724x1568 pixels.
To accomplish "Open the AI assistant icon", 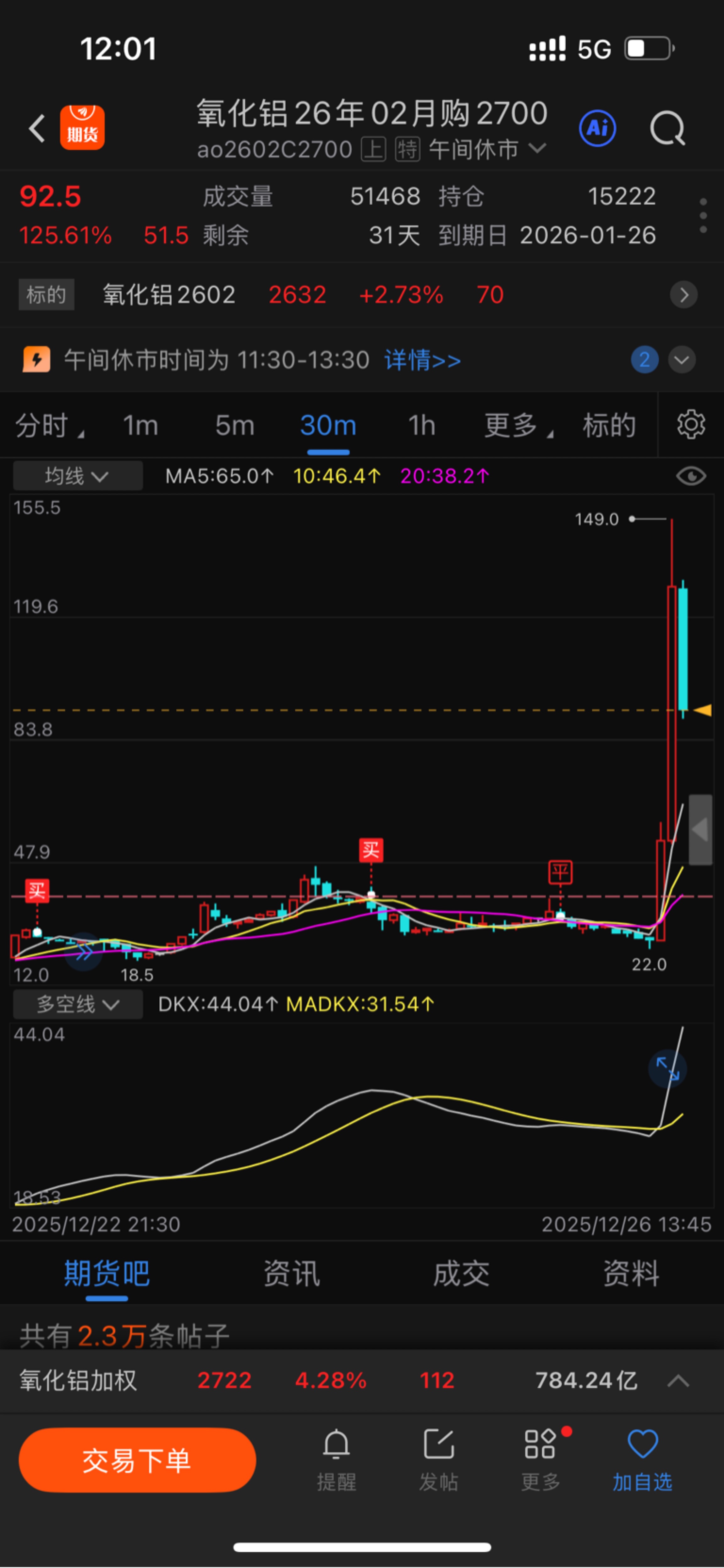I will click(597, 129).
